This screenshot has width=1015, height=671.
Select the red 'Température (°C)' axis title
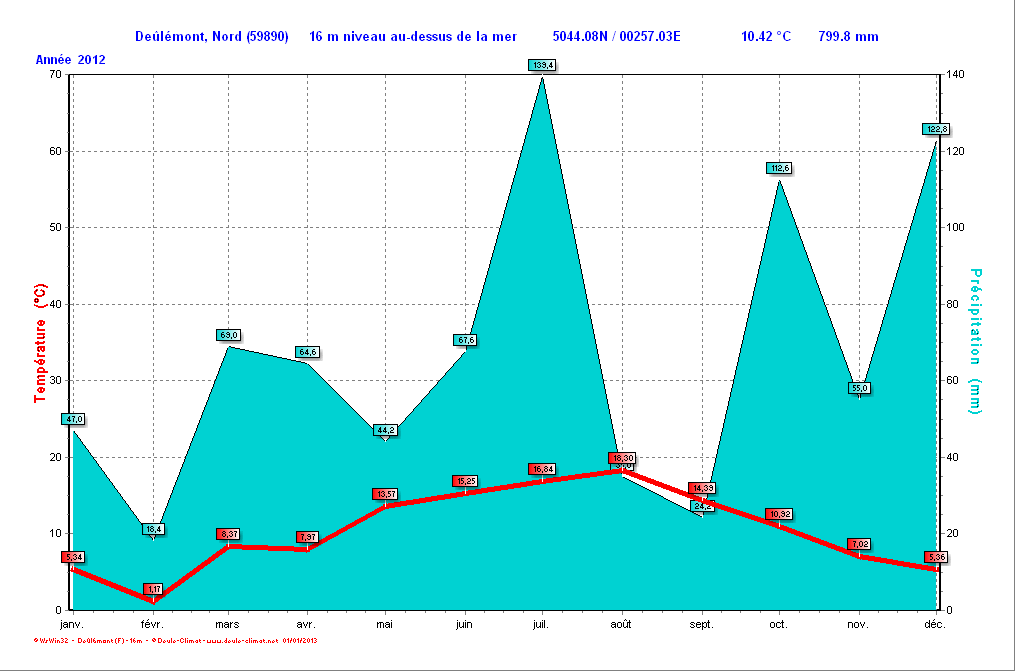point(41,342)
